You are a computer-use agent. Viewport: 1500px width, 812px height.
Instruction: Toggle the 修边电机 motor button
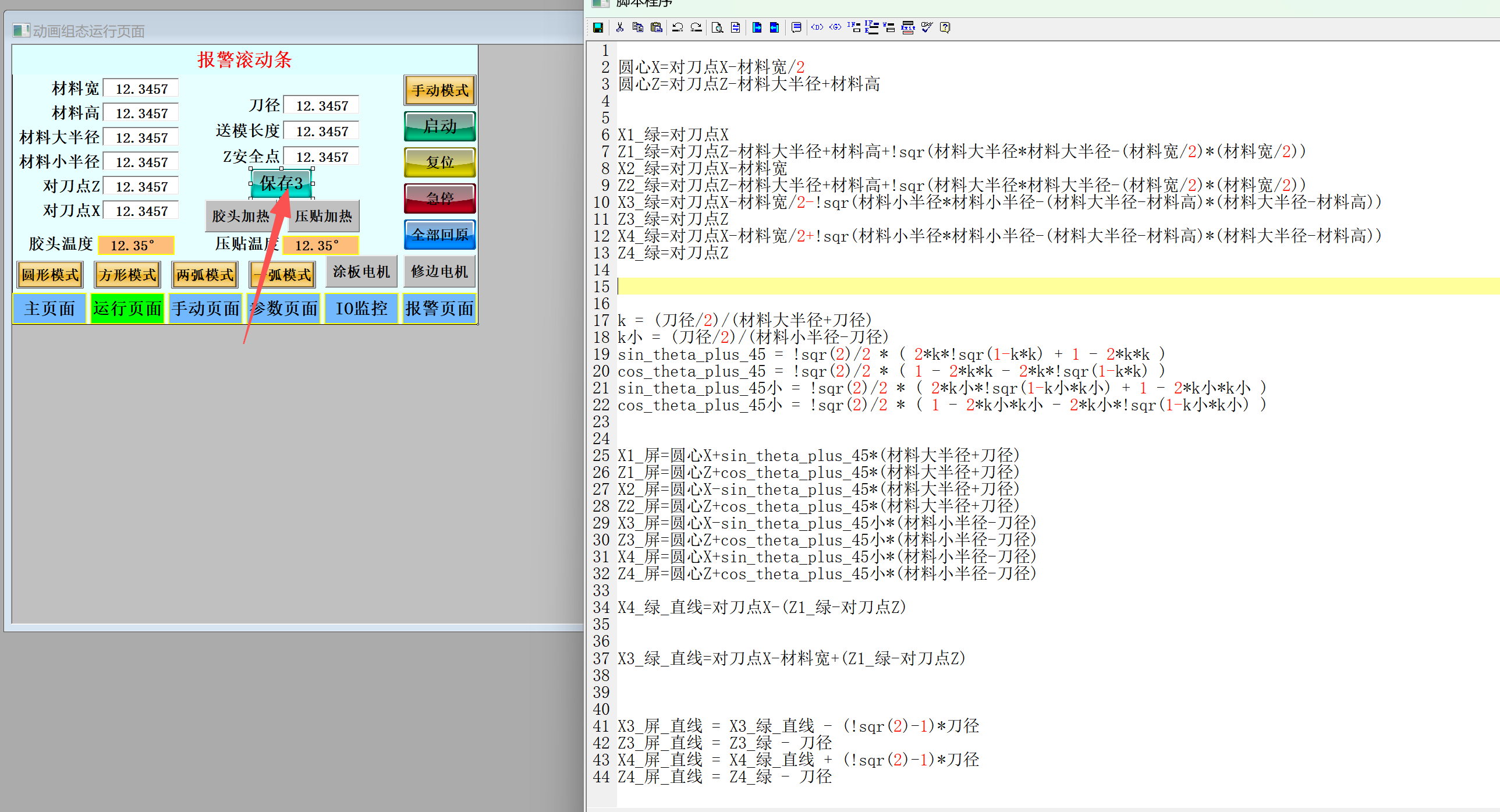pos(439,271)
